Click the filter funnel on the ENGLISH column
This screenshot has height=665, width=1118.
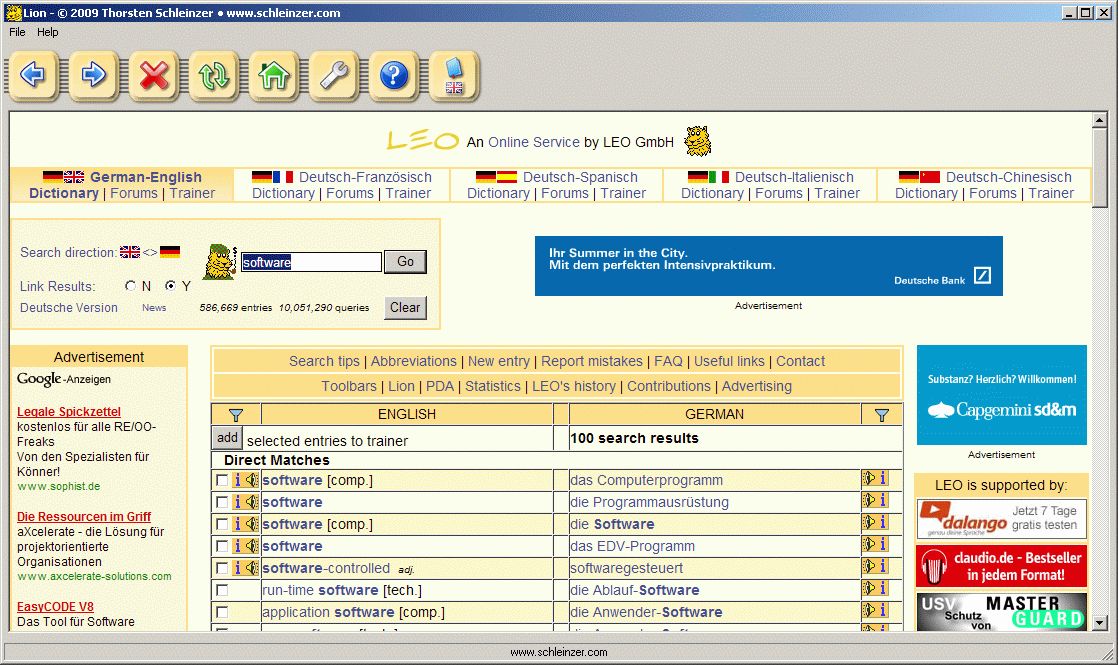click(x=236, y=413)
